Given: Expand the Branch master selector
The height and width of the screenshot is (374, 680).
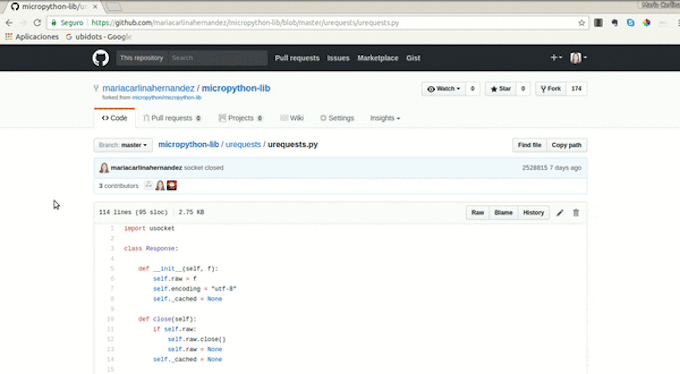Looking at the screenshot, I should [x=123, y=145].
